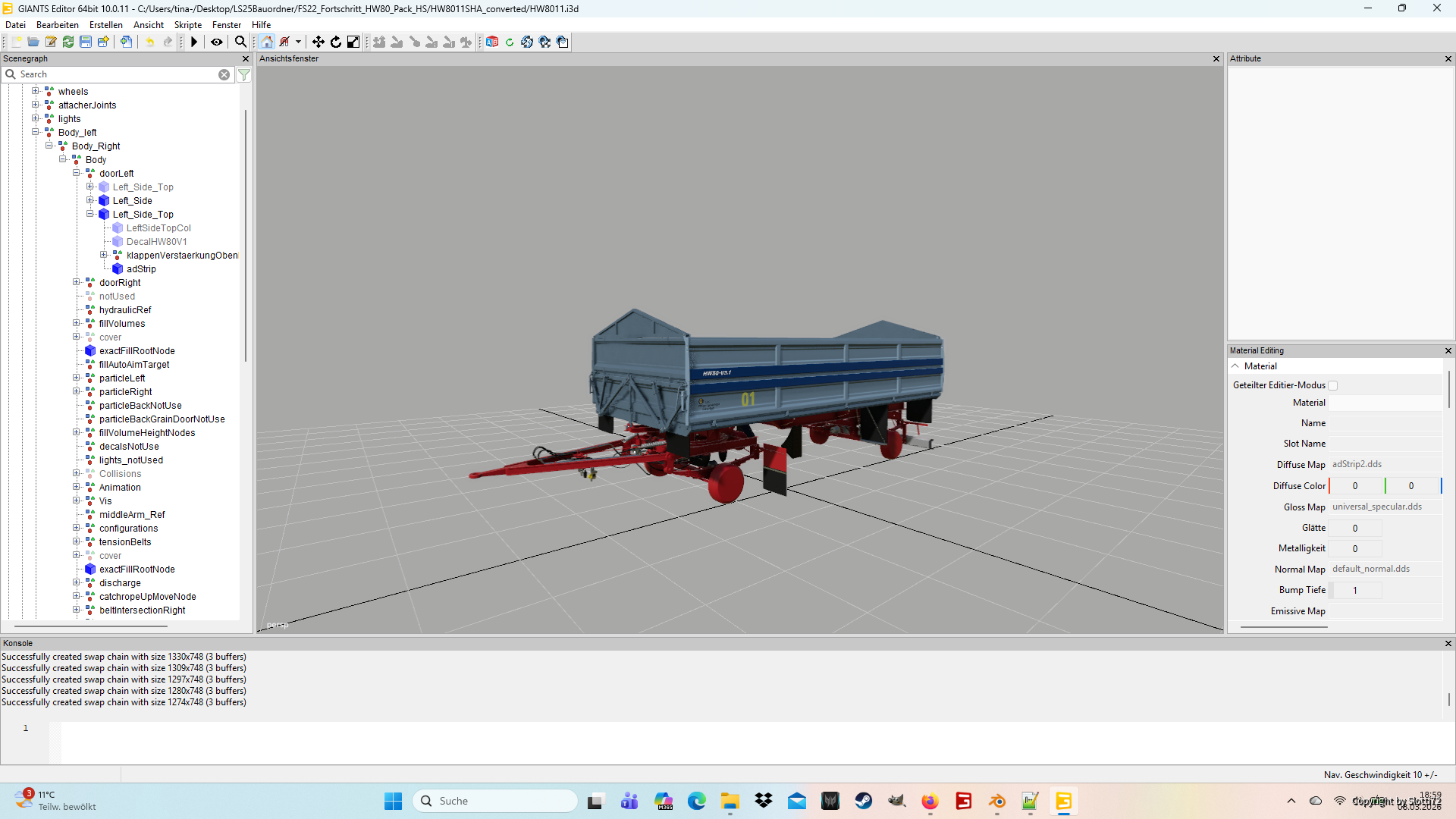The width and height of the screenshot is (1456, 819).
Task: Open the Skripte menu
Action: pyautogui.click(x=187, y=25)
